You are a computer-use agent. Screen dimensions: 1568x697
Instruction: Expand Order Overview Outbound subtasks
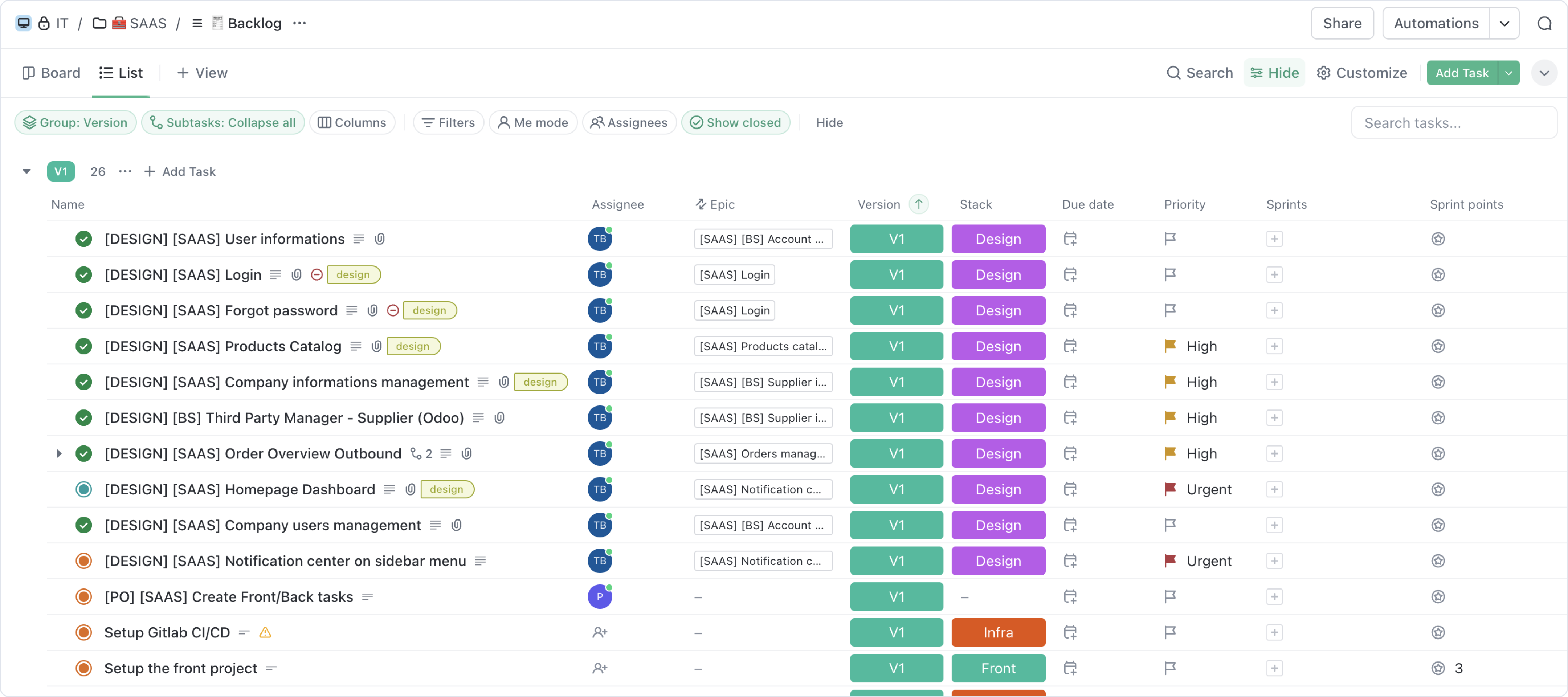click(x=58, y=453)
